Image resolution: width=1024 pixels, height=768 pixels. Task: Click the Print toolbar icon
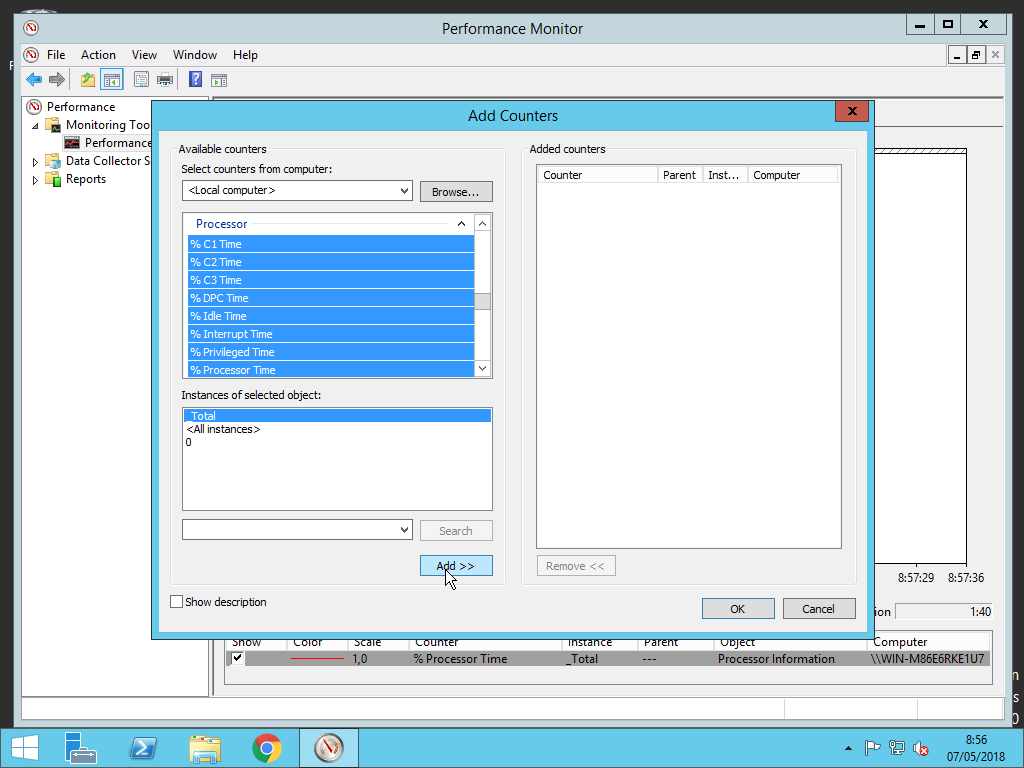pyautogui.click(x=165, y=80)
